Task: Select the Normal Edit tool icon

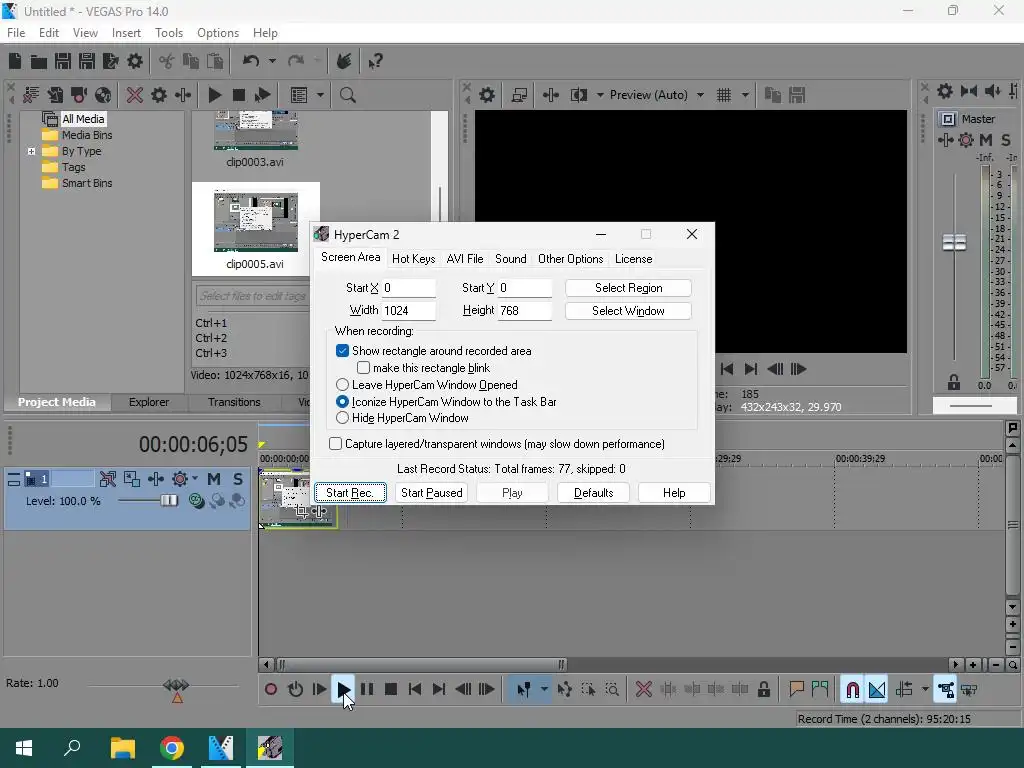Action: pyautogui.click(x=523, y=689)
